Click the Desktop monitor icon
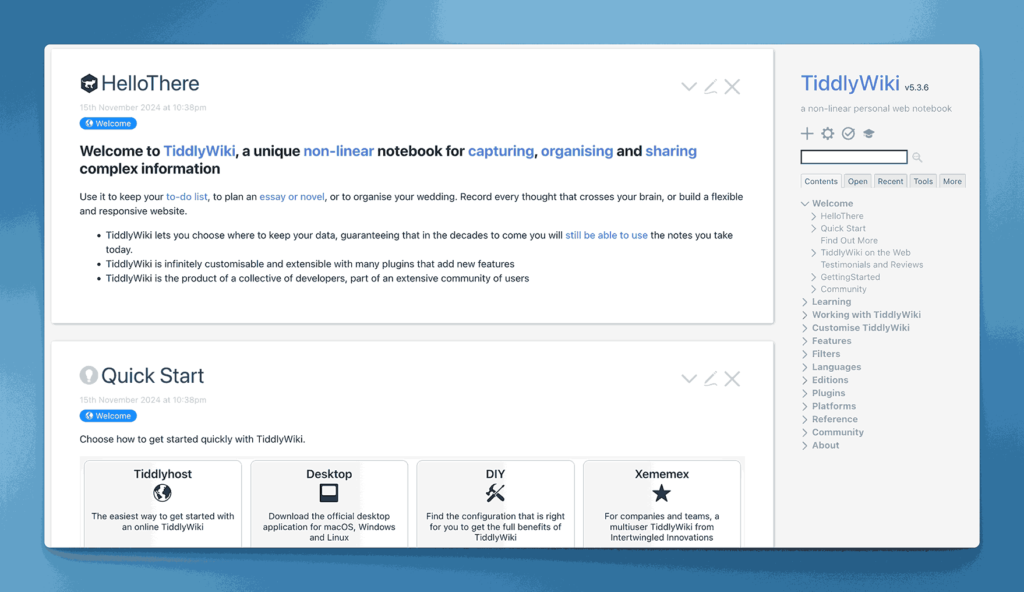Image resolution: width=1024 pixels, height=592 pixels. pyautogui.click(x=329, y=493)
